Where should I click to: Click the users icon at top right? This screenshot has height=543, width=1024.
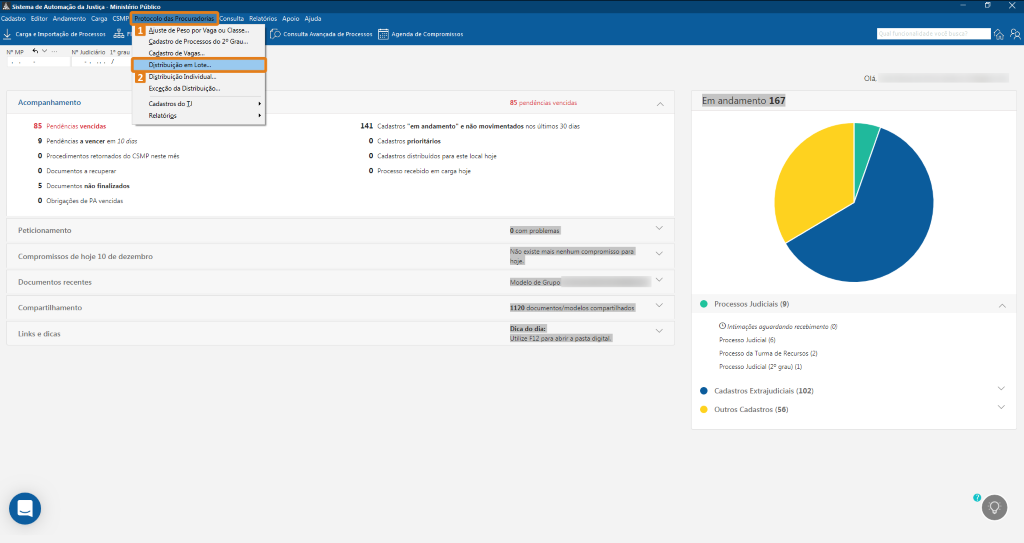click(x=1014, y=34)
